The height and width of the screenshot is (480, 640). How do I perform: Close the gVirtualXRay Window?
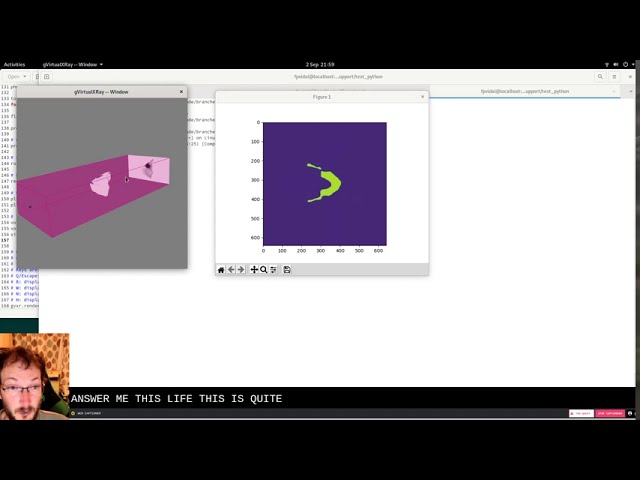pos(181,92)
